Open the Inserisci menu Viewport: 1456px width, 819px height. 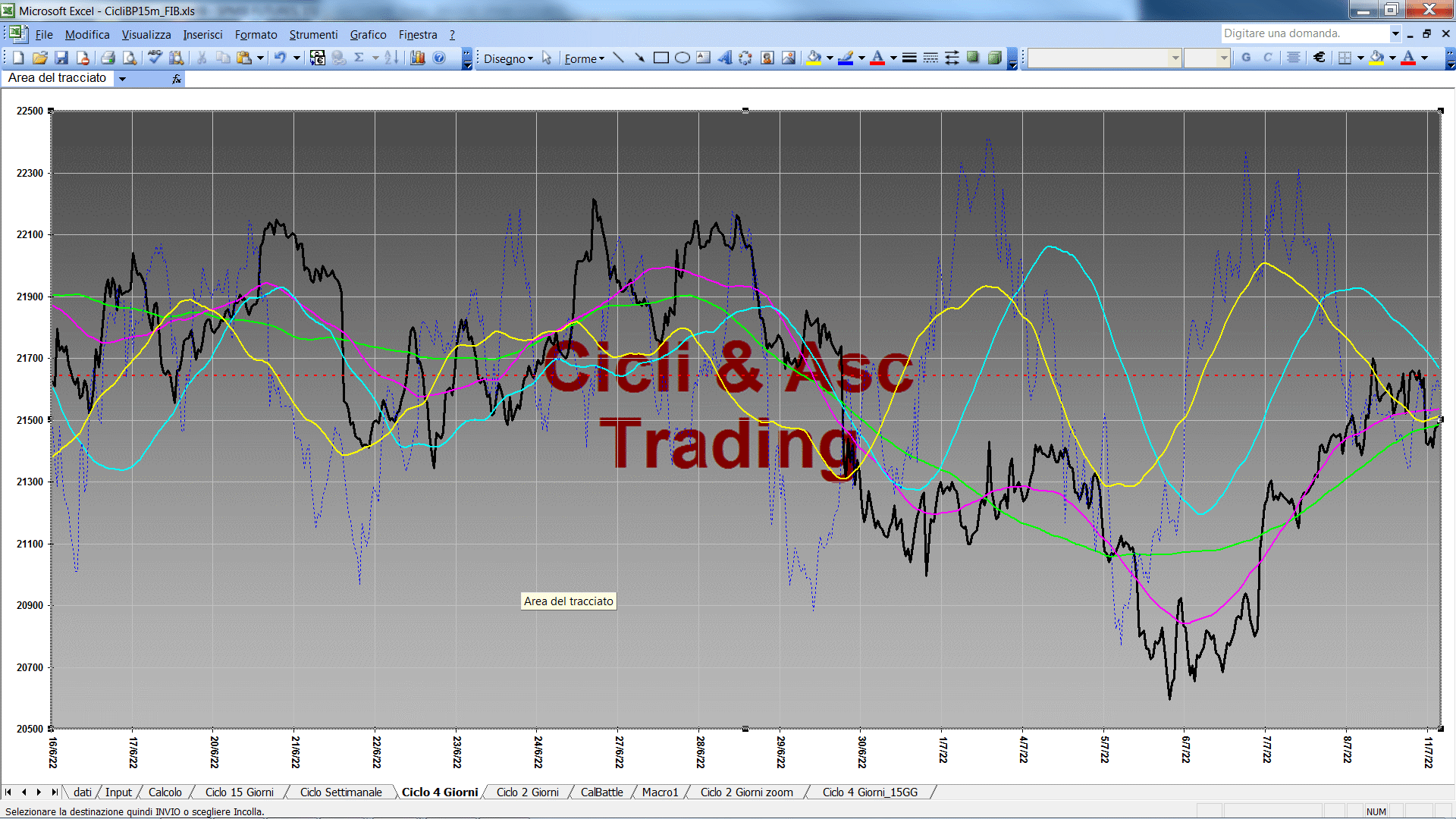[x=202, y=35]
